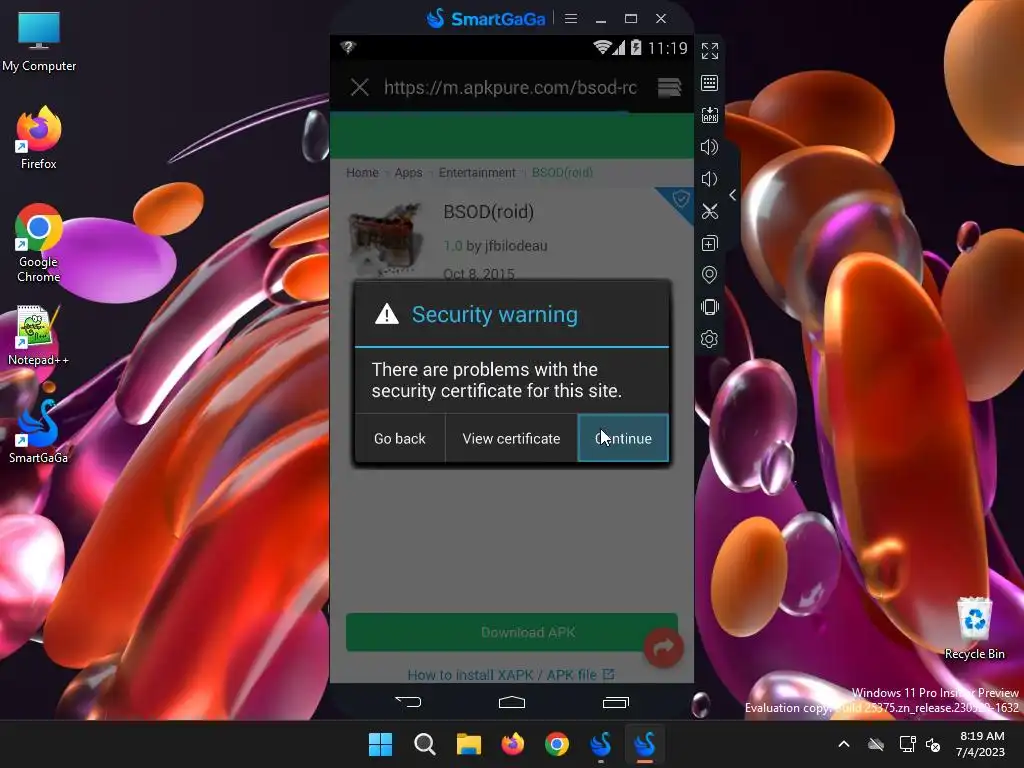
Task: Tap the Android back navigation button
Action: [409, 702]
